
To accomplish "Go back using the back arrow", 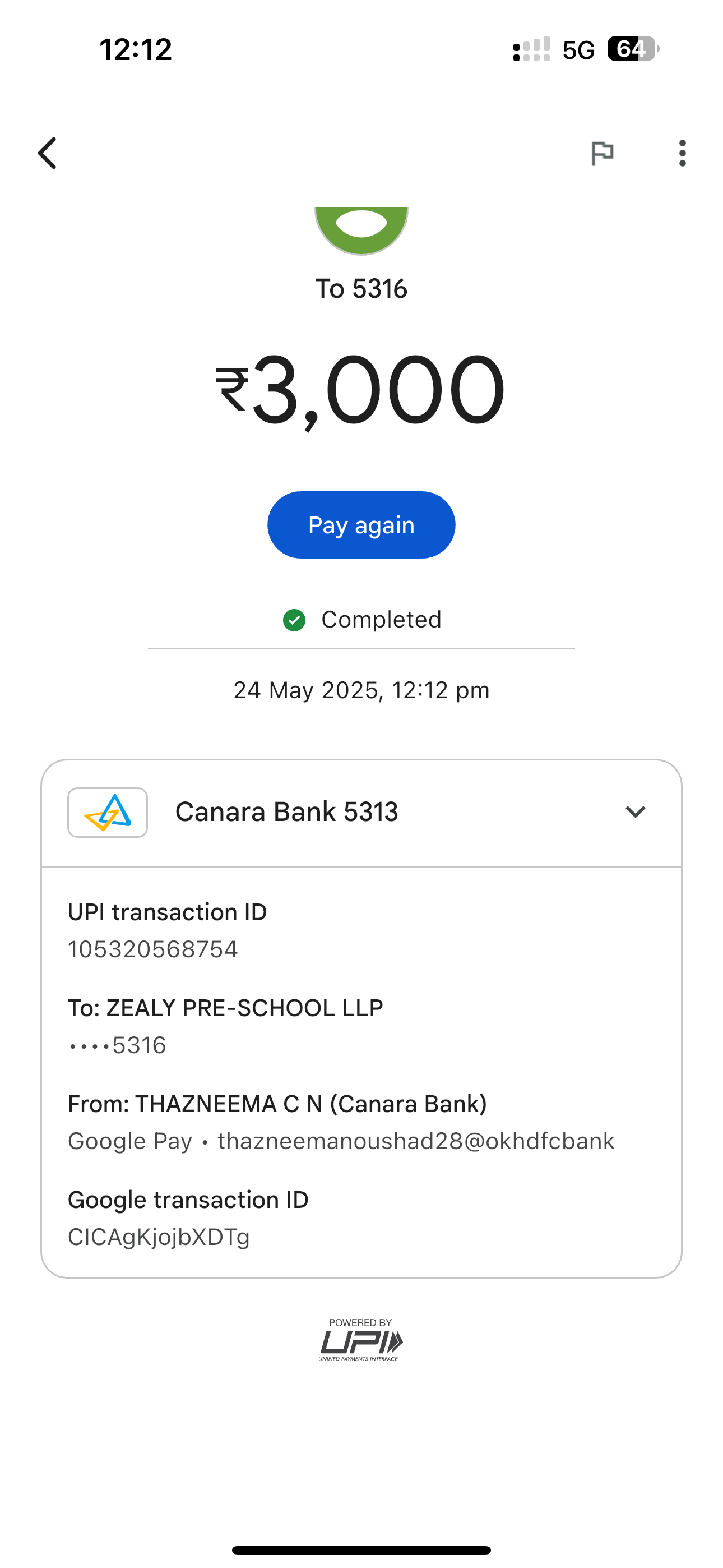I will tap(48, 153).
